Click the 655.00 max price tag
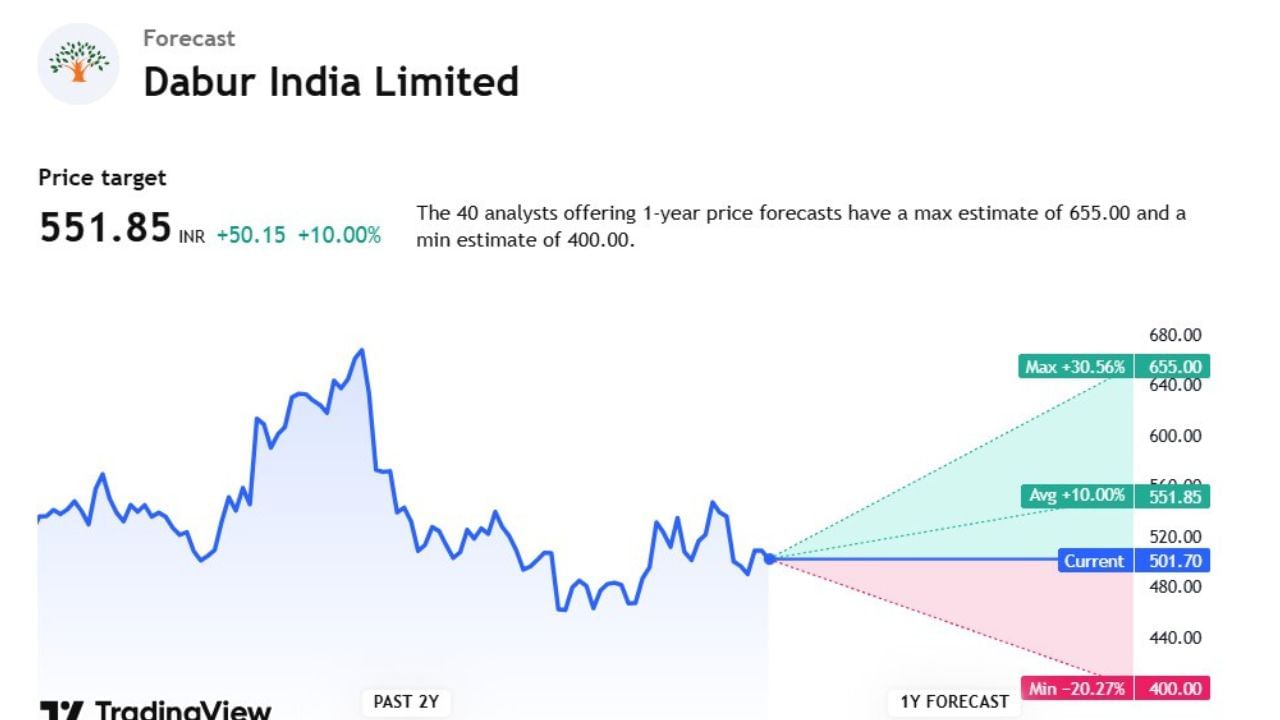 (x=1175, y=367)
